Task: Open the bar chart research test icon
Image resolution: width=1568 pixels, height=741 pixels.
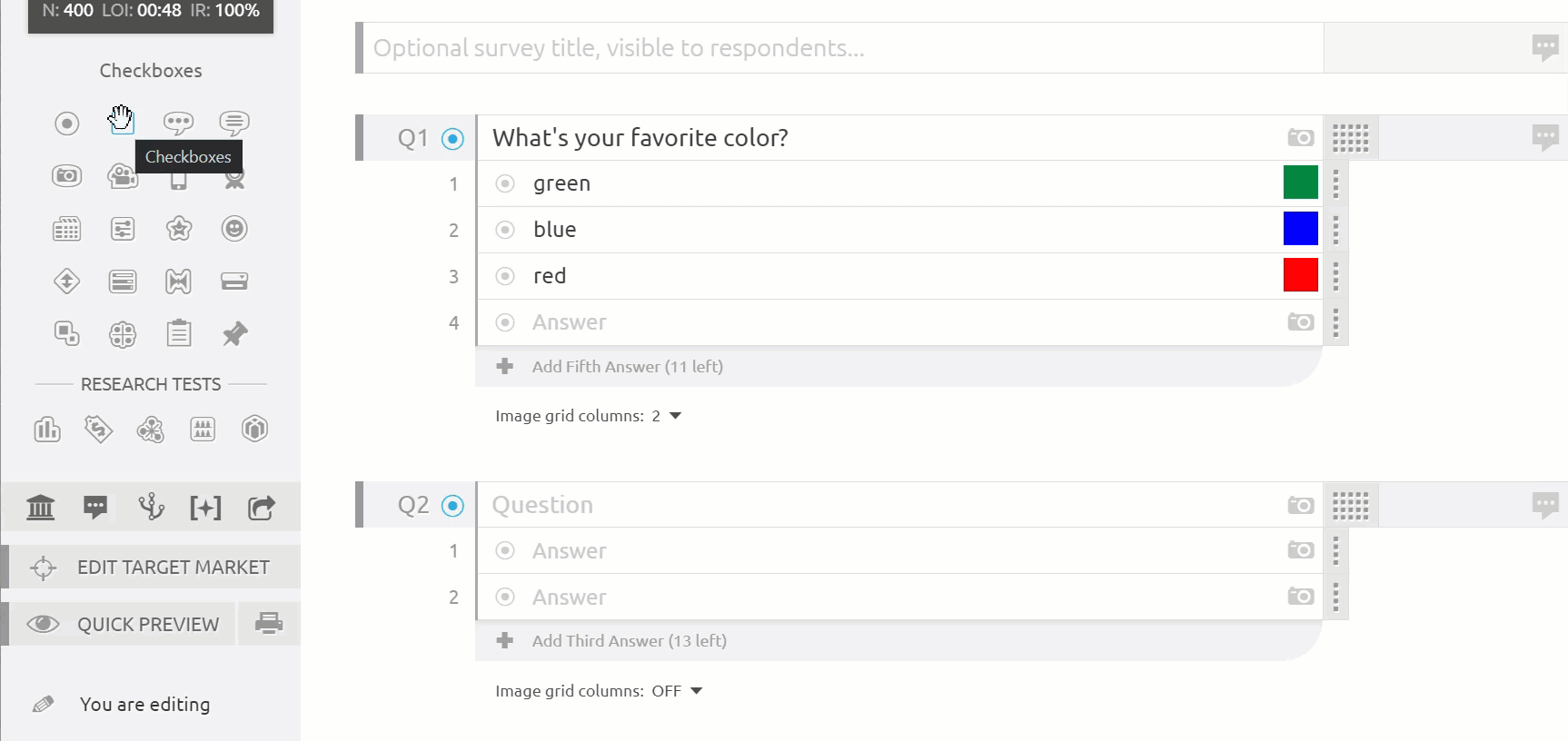Action: [x=47, y=429]
